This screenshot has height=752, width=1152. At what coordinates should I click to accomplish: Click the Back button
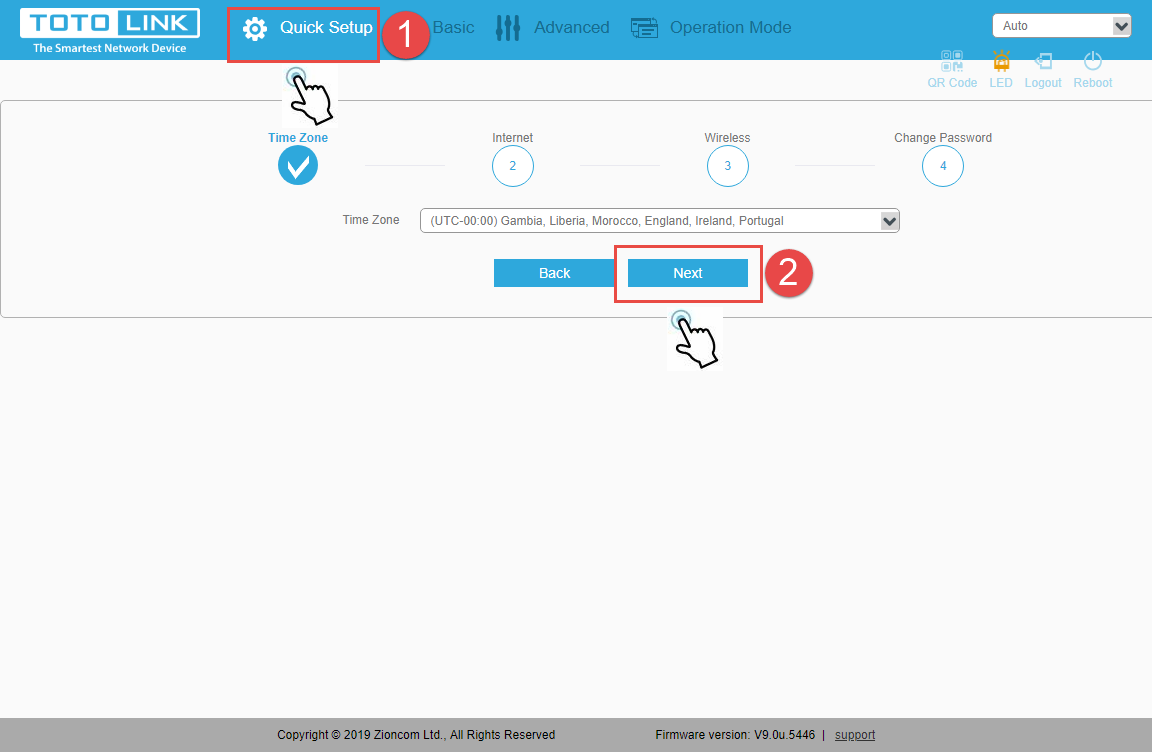pos(554,273)
